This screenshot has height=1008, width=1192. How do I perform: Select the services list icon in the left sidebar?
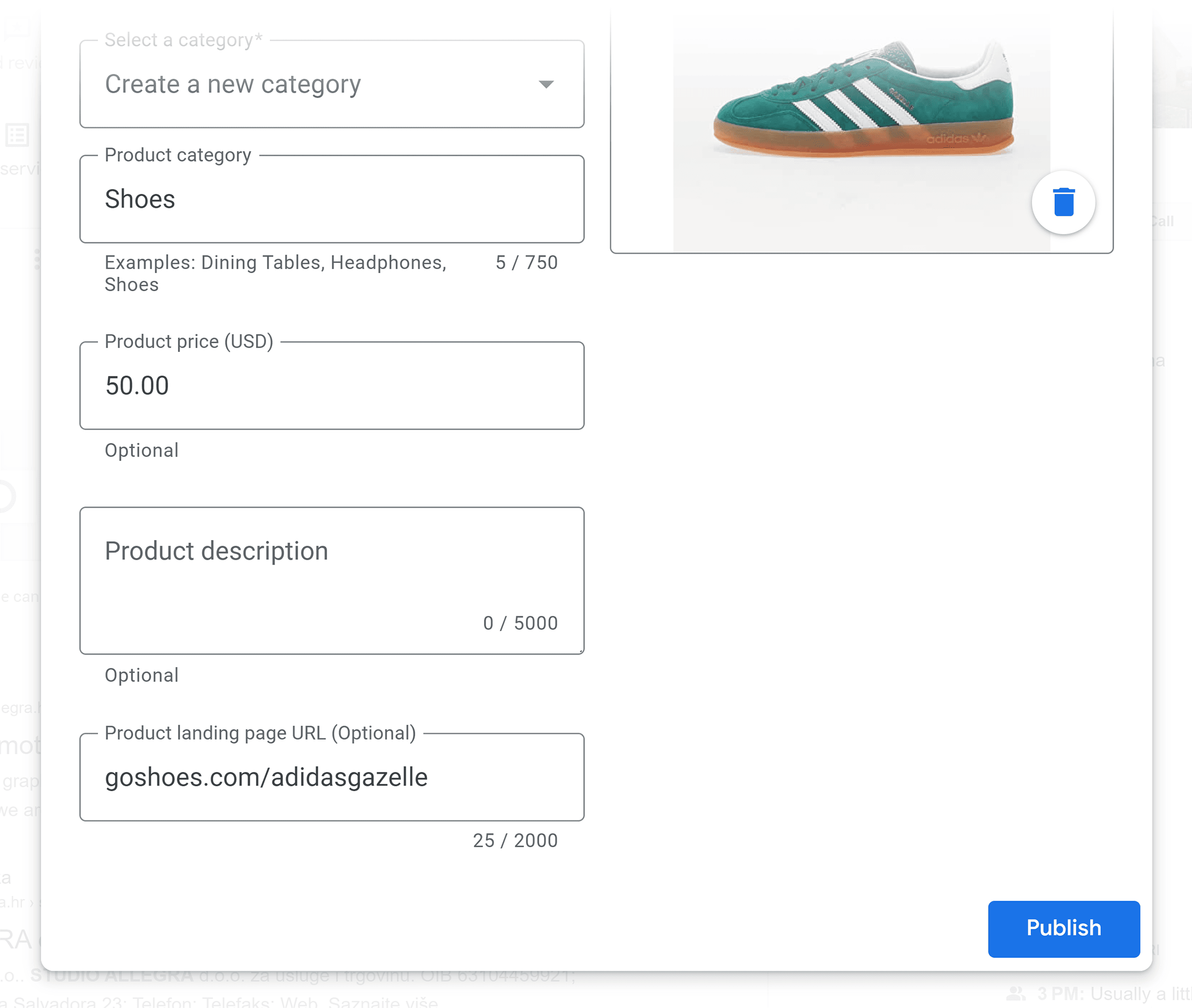pos(18,135)
